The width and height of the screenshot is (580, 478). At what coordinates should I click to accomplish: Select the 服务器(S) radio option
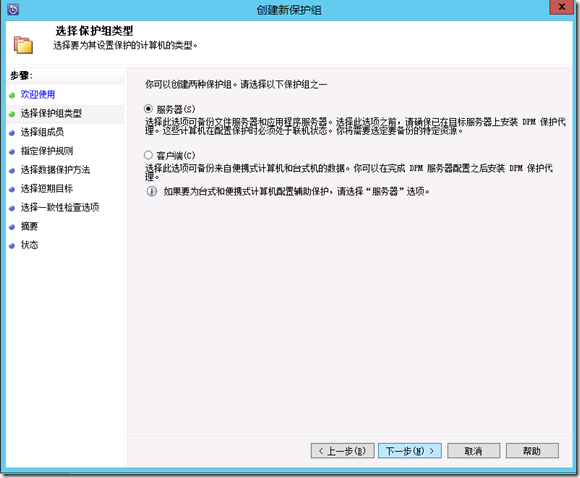pyautogui.click(x=148, y=109)
